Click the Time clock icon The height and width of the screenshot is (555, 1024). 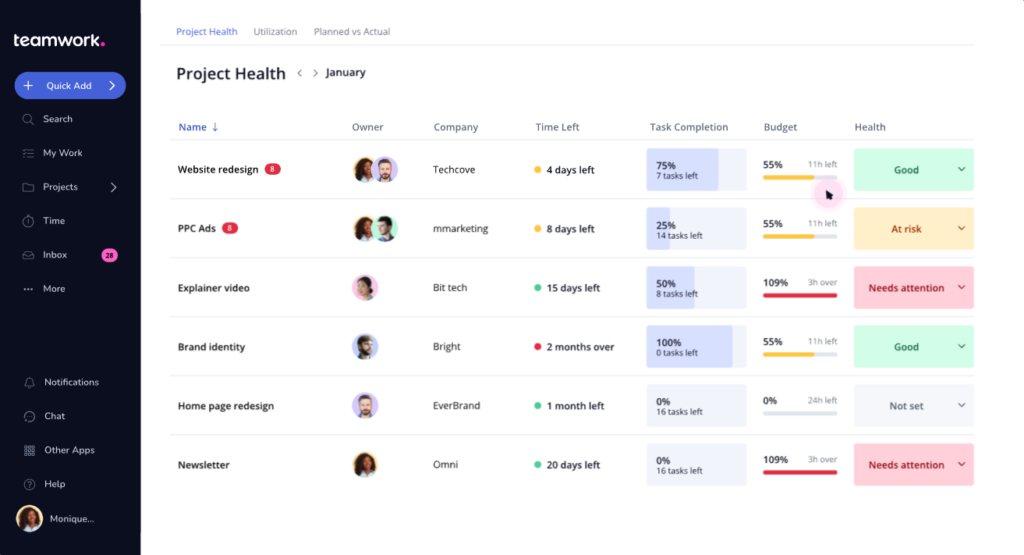[28, 221]
